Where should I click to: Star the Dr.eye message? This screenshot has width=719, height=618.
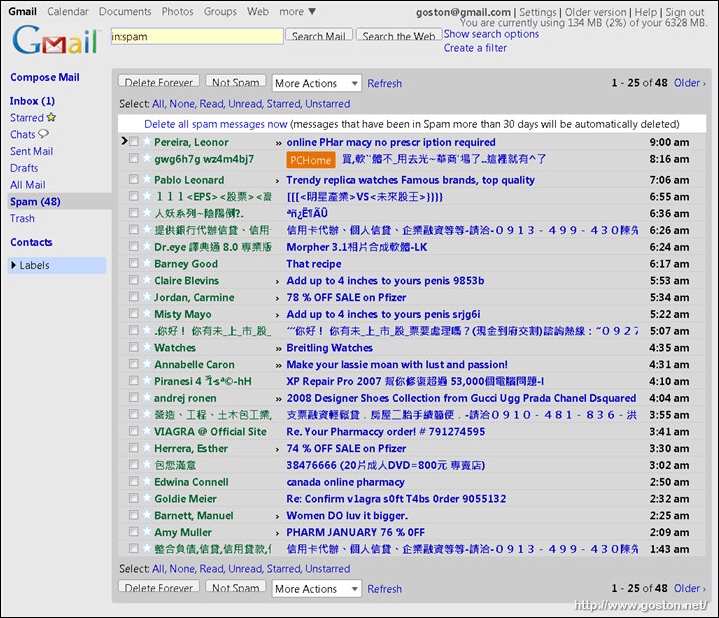pos(147,247)
